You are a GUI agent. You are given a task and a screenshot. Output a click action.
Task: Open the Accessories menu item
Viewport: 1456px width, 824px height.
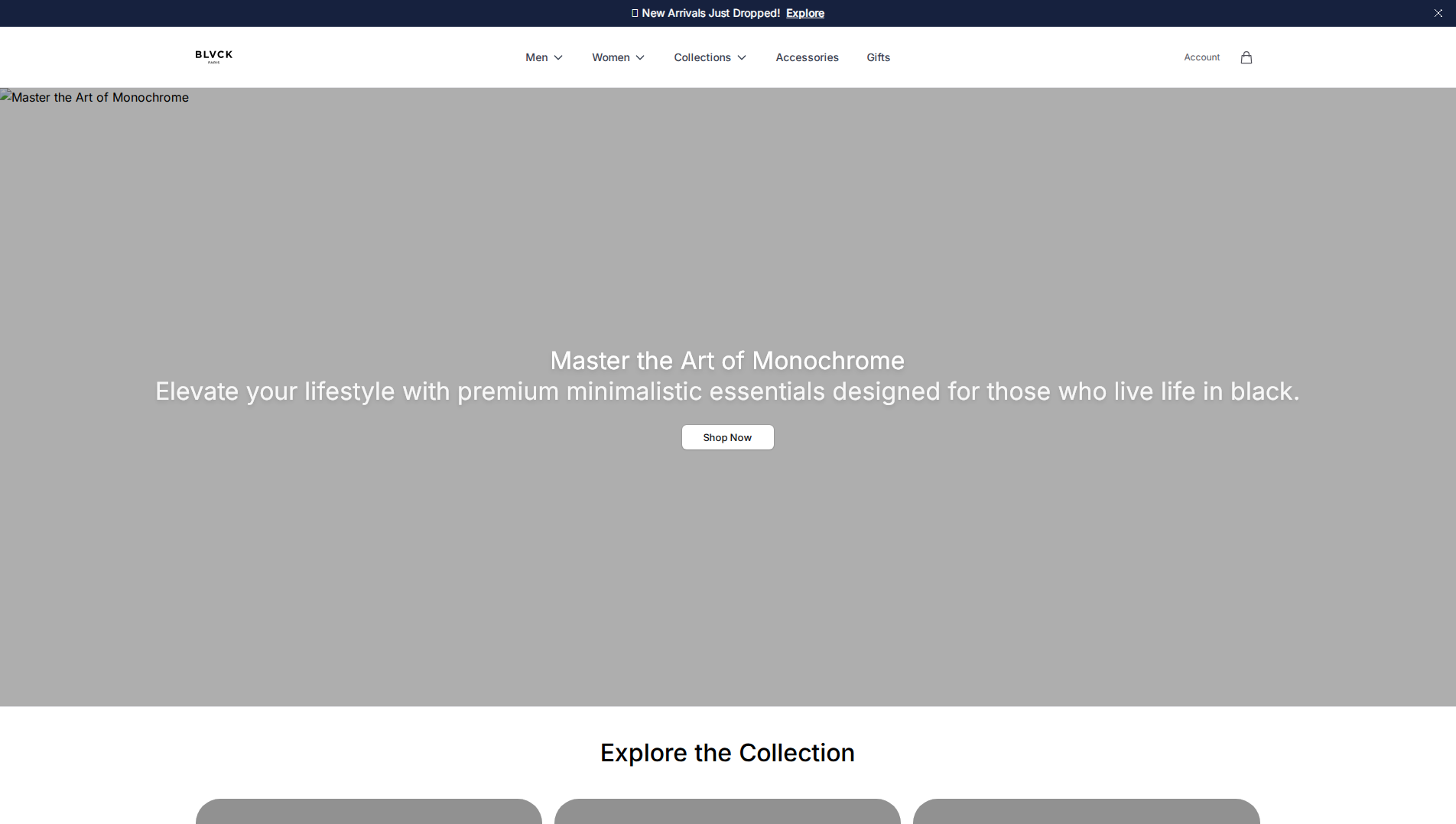point(808,57)
